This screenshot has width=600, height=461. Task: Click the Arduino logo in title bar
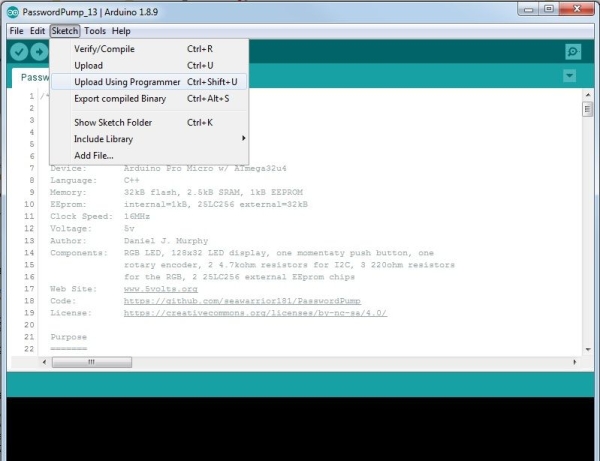(13, 12)
